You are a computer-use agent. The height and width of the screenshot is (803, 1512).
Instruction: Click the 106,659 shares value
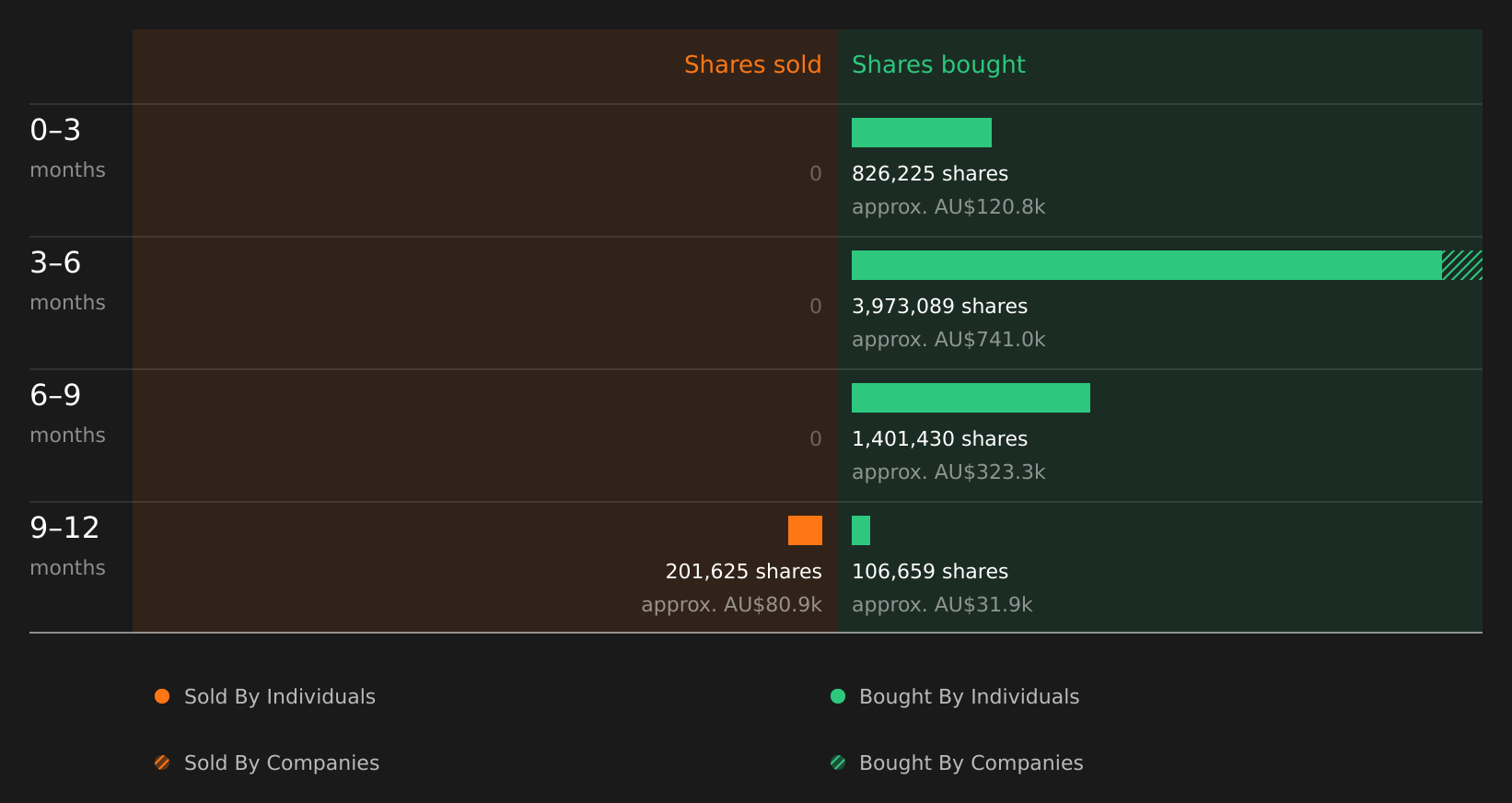930,572
